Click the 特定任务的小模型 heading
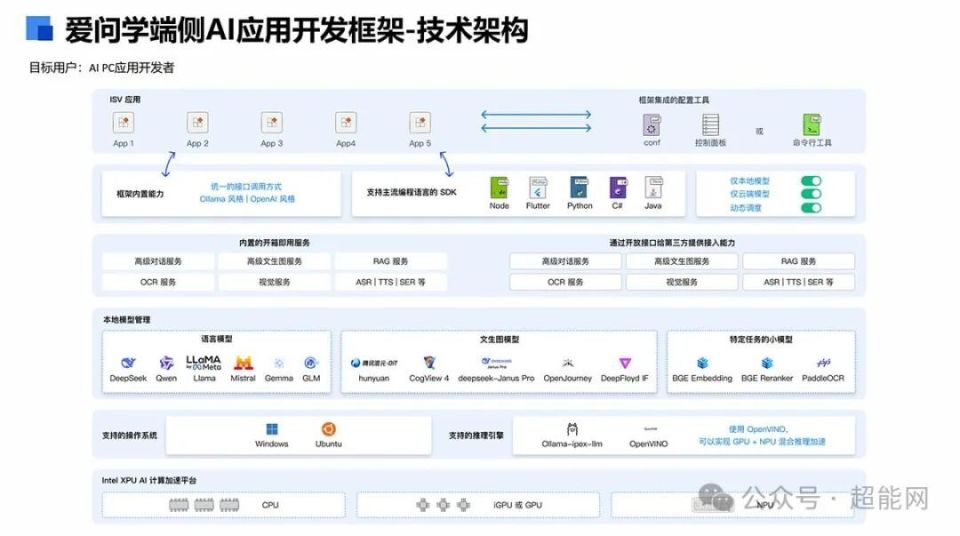The height and width of the screenshot is (536, 960). pyautogui.click(x=761, y=339)
